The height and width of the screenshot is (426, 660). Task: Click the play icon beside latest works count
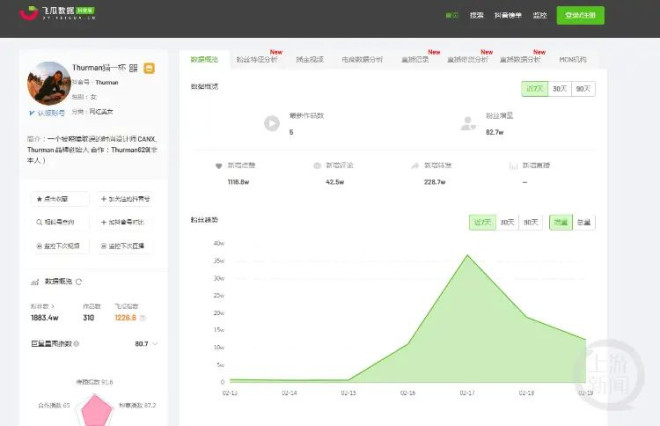(271, 124)
